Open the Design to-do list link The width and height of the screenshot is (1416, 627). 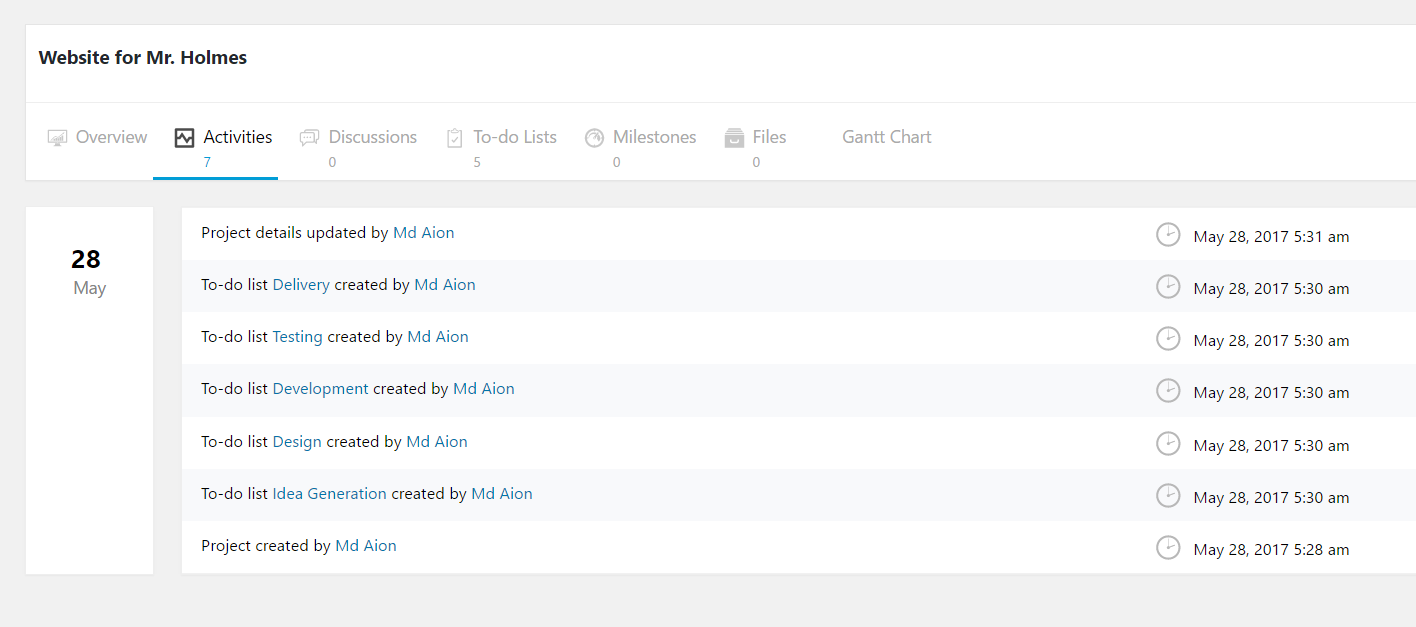297,442
